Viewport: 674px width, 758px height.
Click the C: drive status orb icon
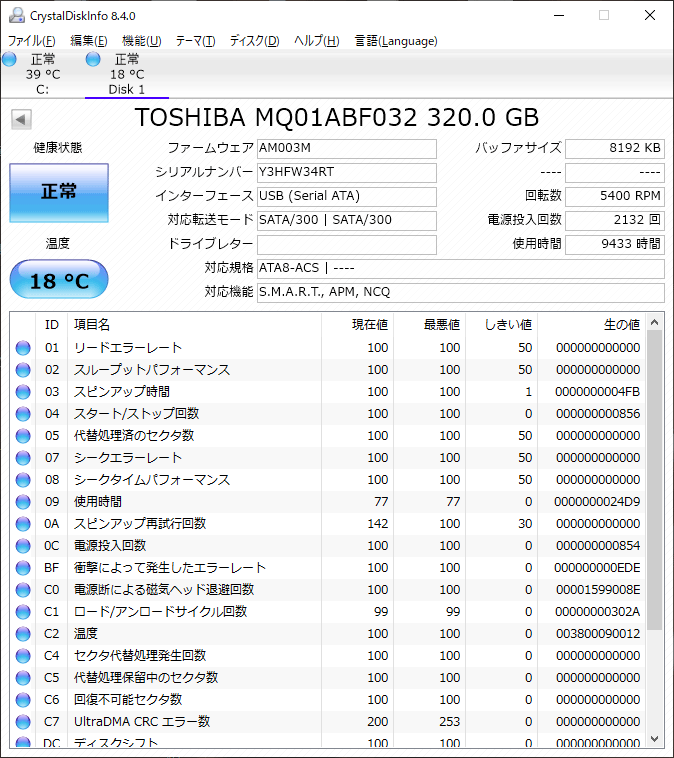[x=10, y=60]
